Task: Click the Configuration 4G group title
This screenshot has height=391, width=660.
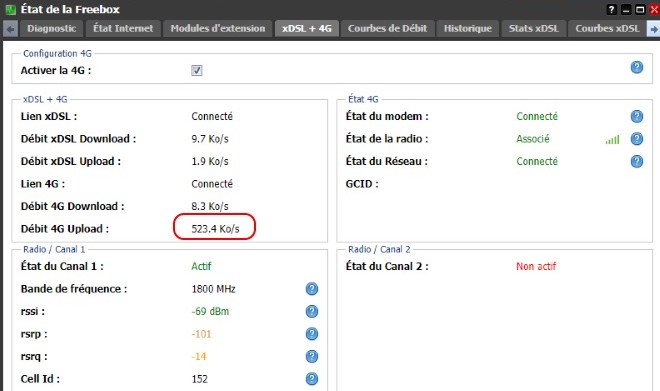Action: tap(57, 53)
